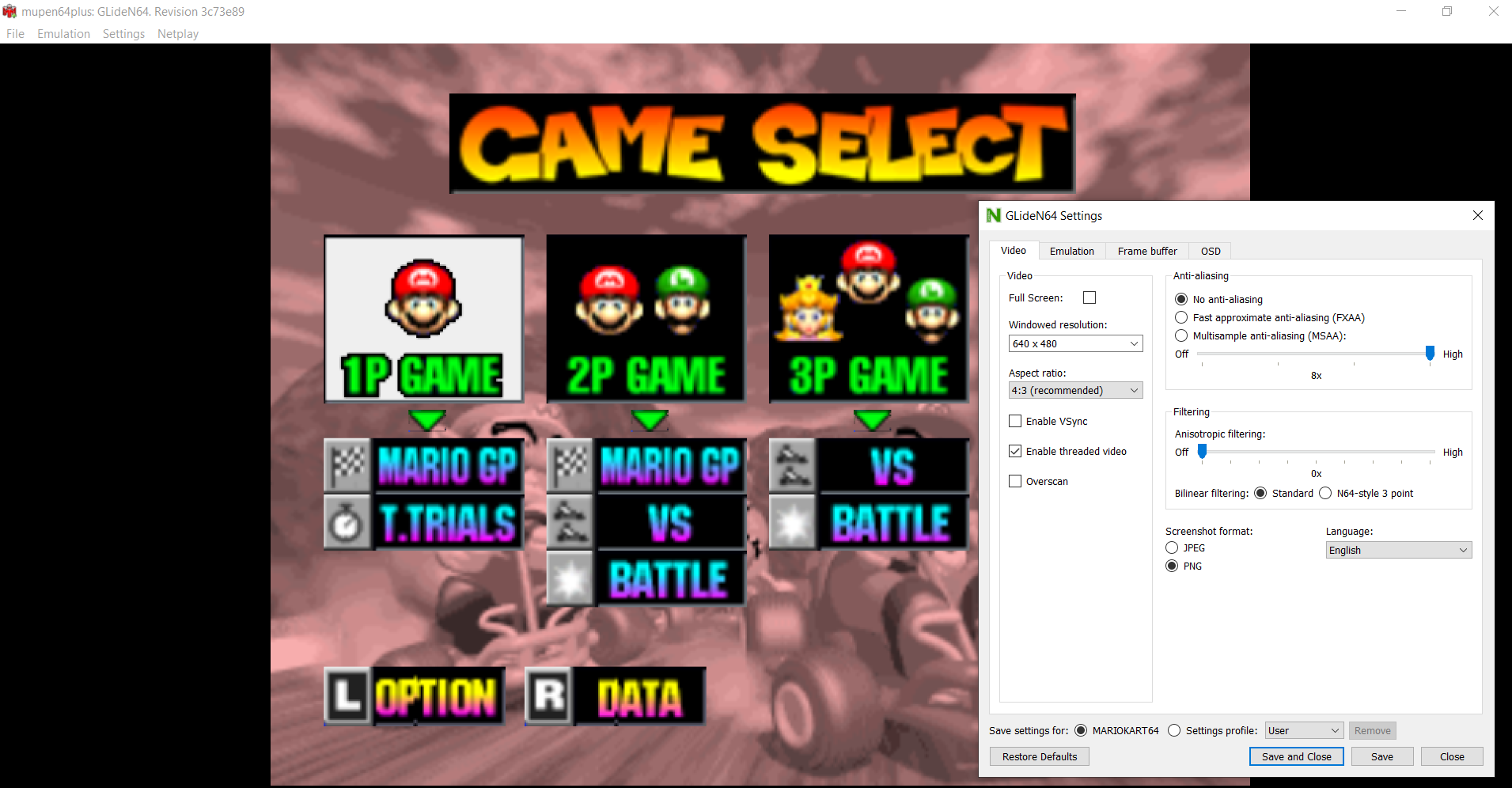
Task: Select Fast approximate anti-aliasing (FXAA)
Action: [1181, 317]
